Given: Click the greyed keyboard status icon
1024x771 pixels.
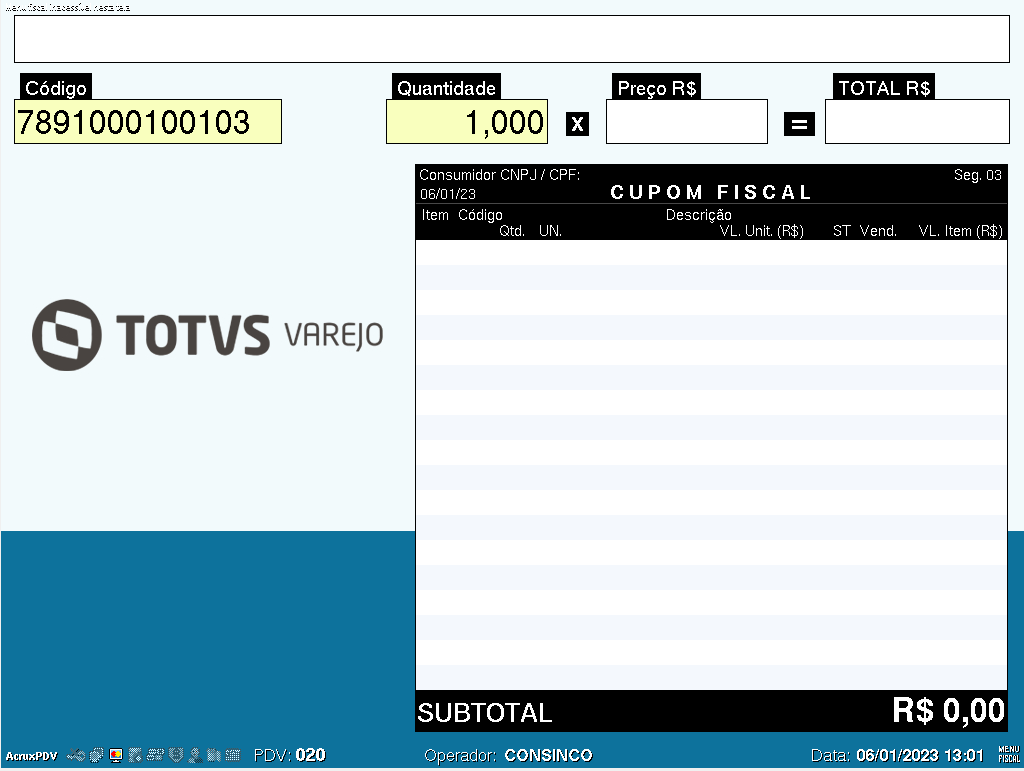Looking at the screenshot, I should [x=233, y=755].
